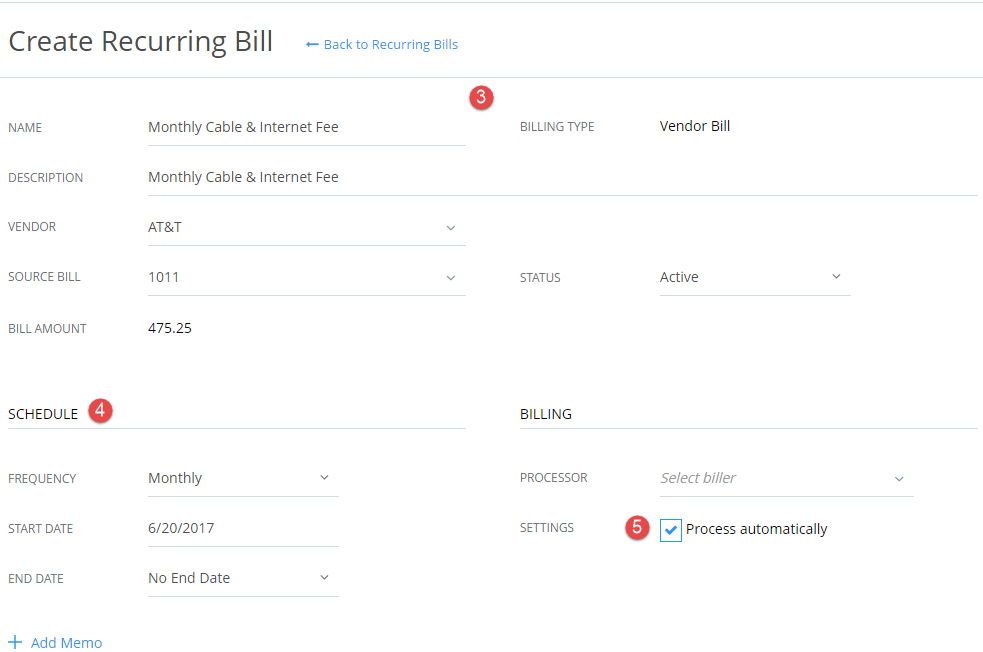Image resolution: width=983 pixels, height=652 pixels.
Task: Click the Start Date field 6/20/2017
Action: coord(243,528)
